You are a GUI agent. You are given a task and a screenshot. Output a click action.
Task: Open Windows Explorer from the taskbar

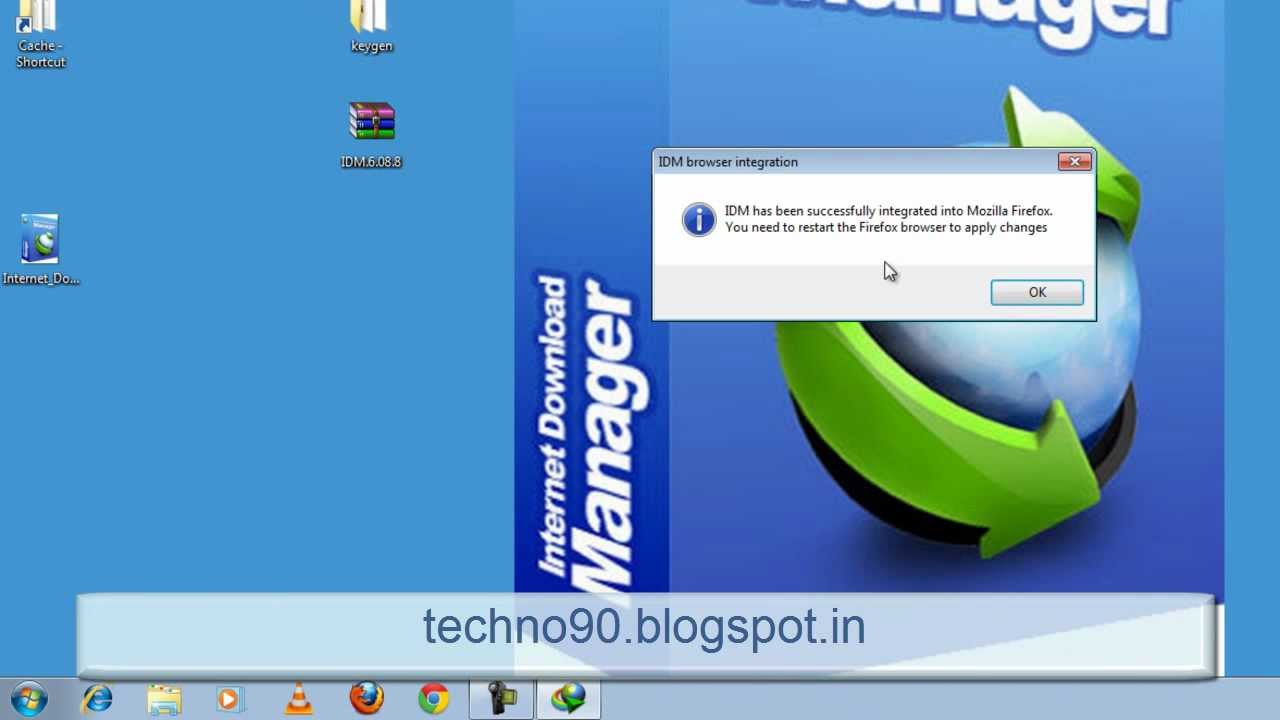click(164, 698)
